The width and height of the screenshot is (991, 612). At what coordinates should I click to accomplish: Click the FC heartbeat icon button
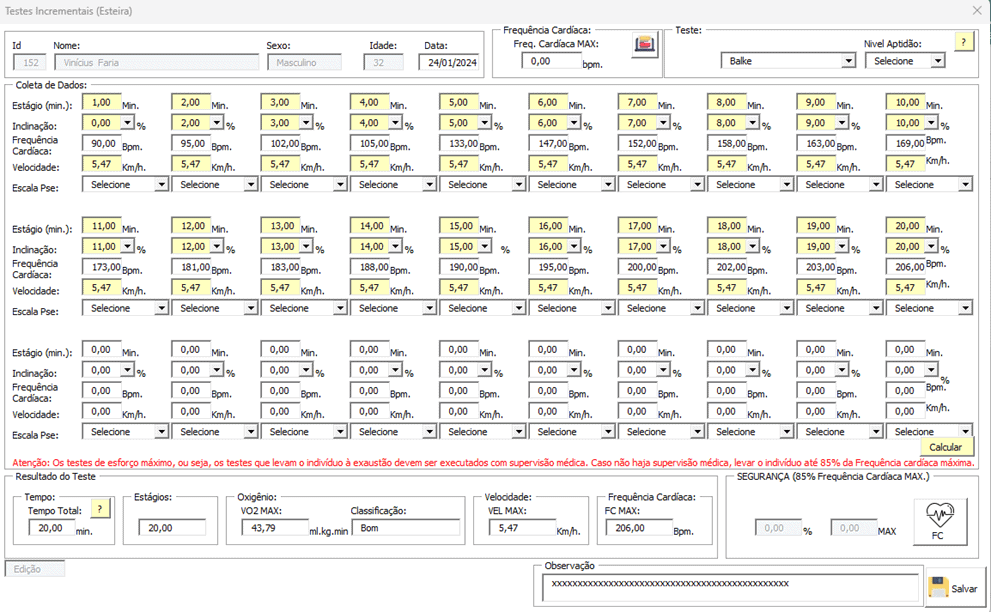[940, 521]
